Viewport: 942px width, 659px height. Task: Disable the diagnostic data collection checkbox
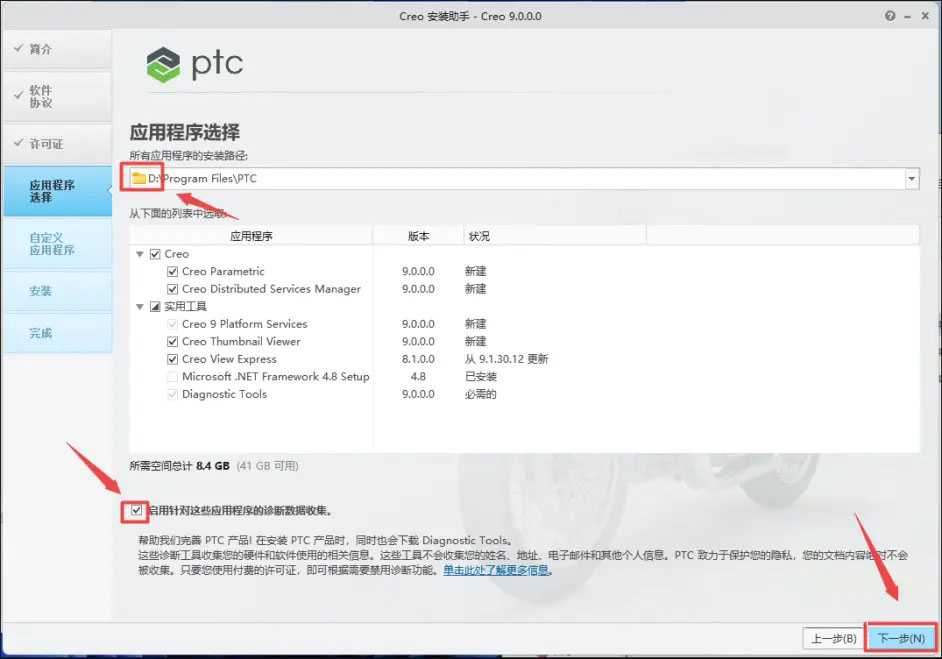[136, 511]
